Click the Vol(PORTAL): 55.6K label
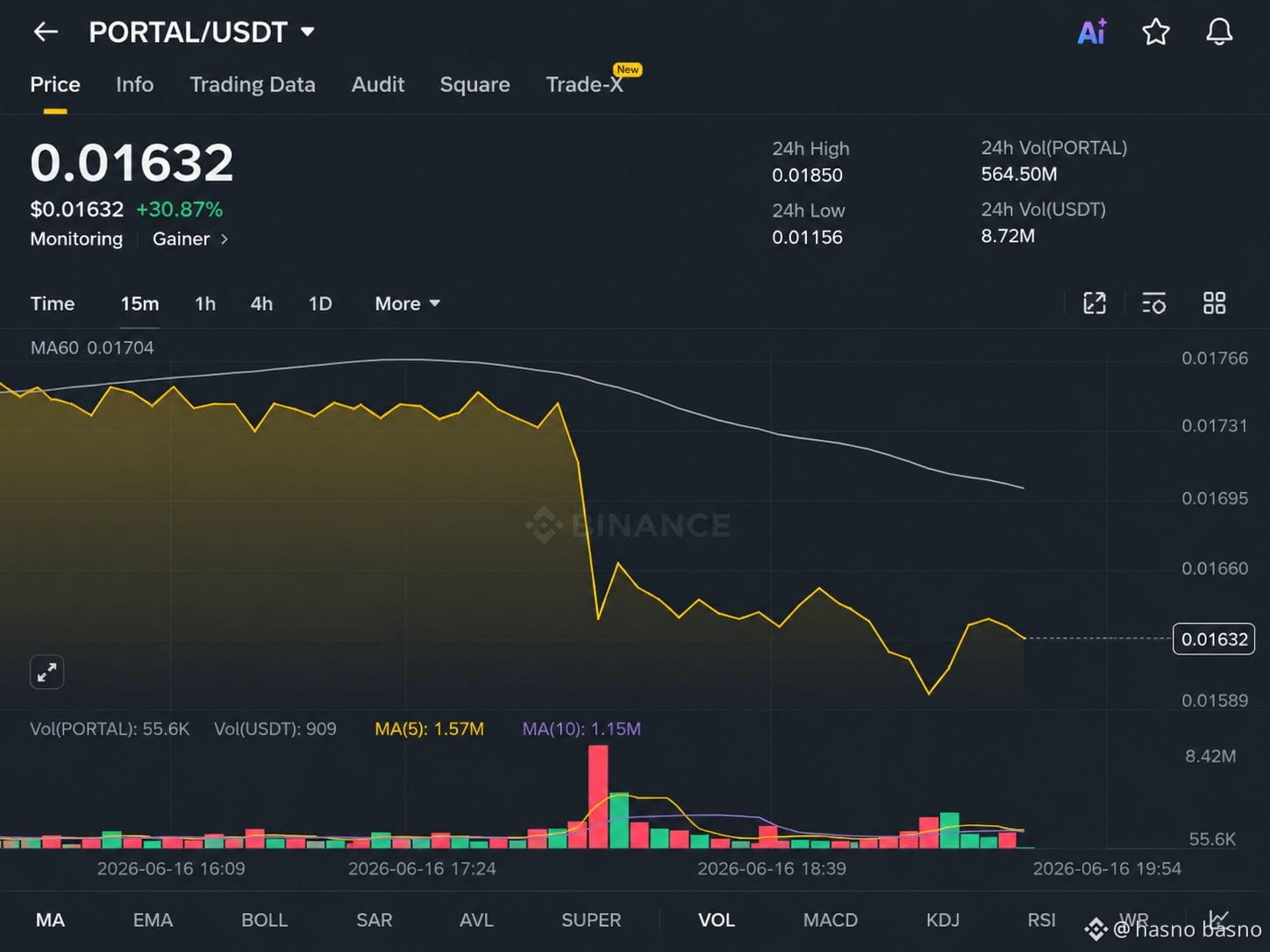 tap(110, 728)
